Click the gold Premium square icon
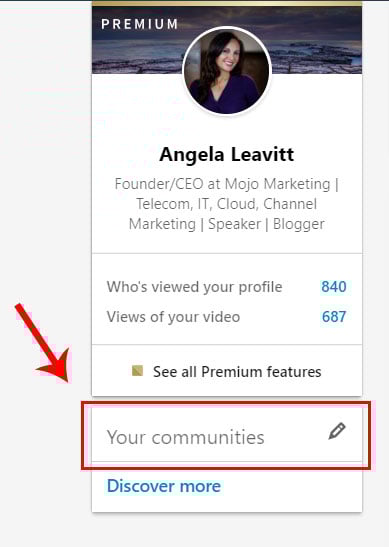389x547 pixels. [137, 371]
